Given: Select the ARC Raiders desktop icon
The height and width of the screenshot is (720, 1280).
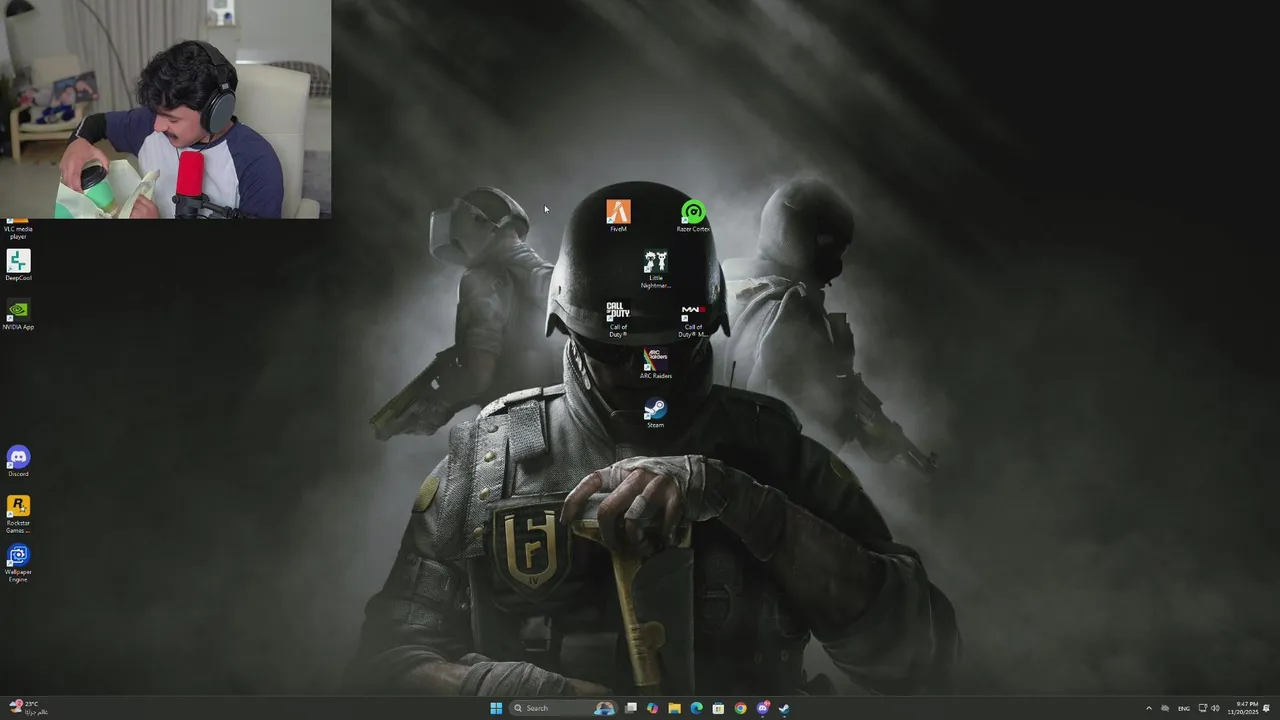Looking at the screenshot, I should 656,363.
